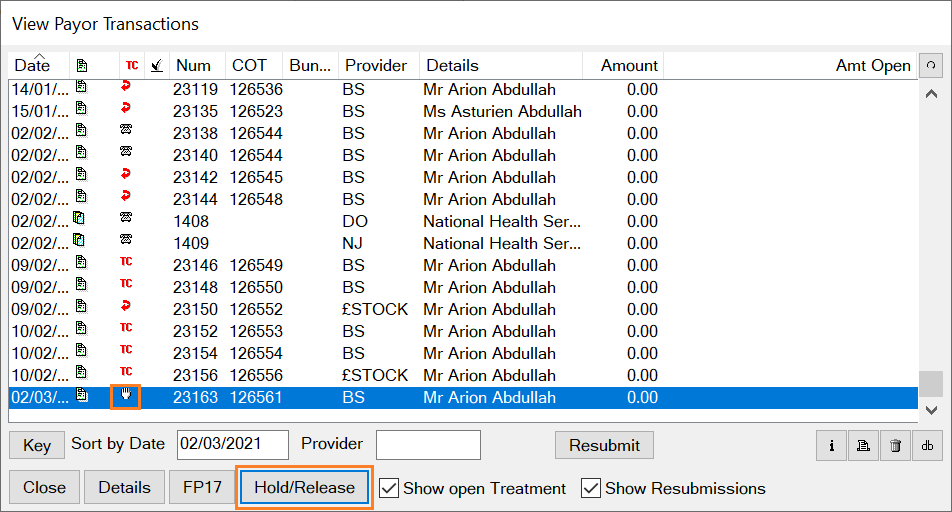Click COT value 126550
This screenshot has height=512, width=952.
[x=256, y=287]
